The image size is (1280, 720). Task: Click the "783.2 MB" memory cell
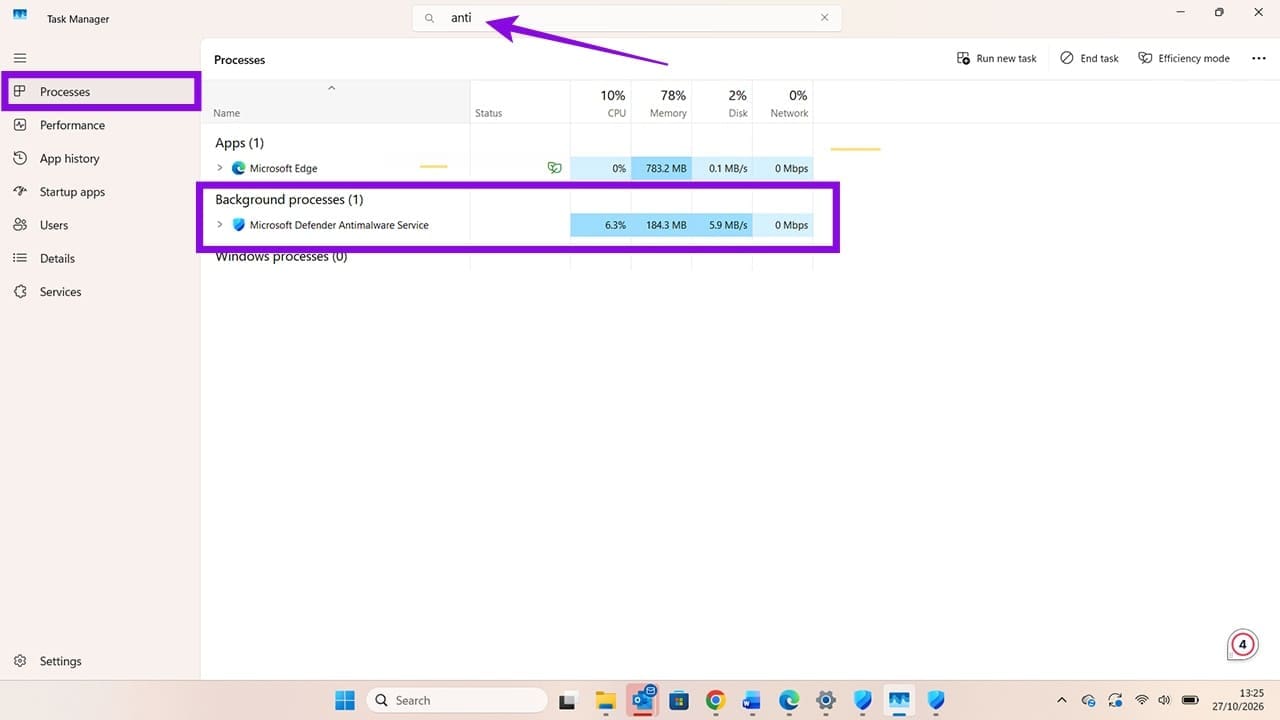click(x=662, y=168)
